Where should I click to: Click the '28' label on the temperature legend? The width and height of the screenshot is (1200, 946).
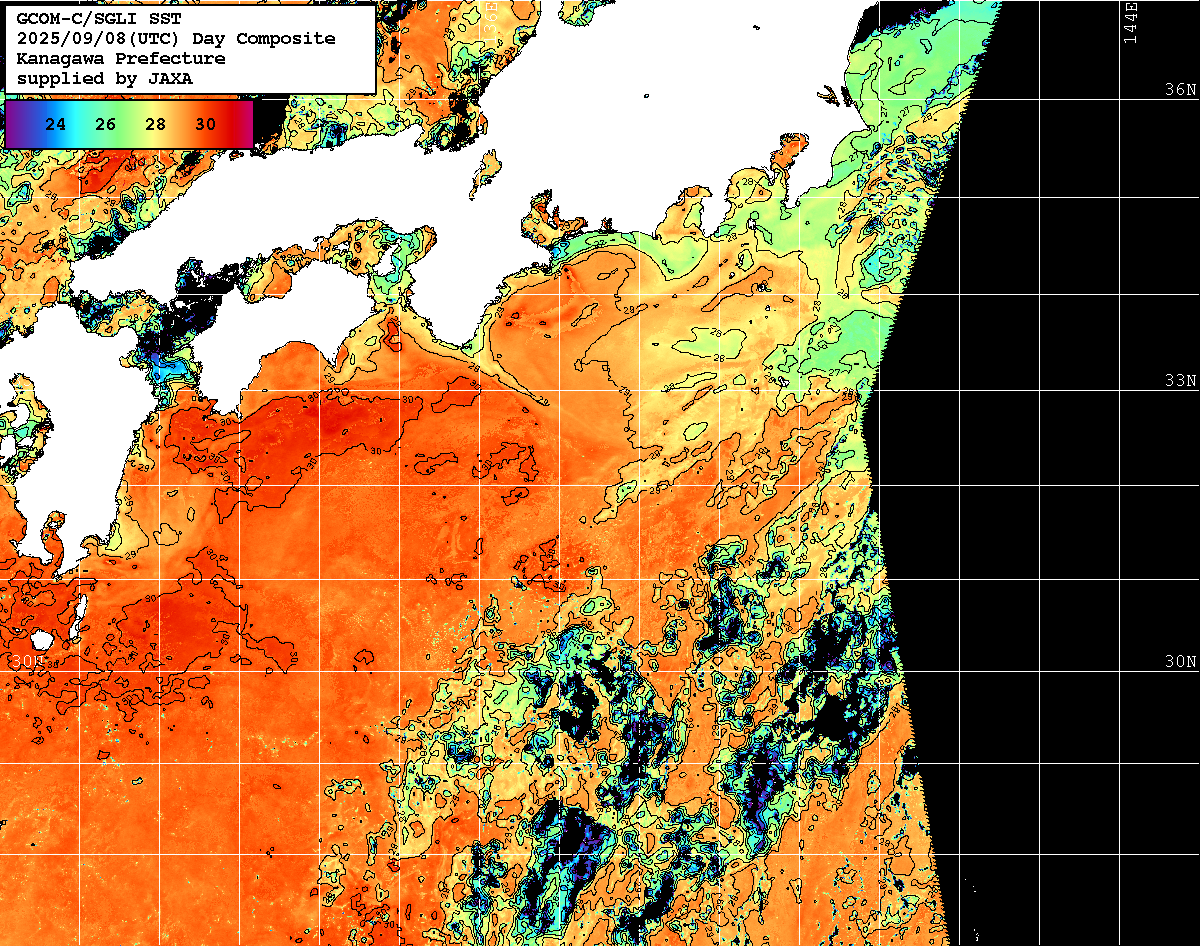coord(156,124)
